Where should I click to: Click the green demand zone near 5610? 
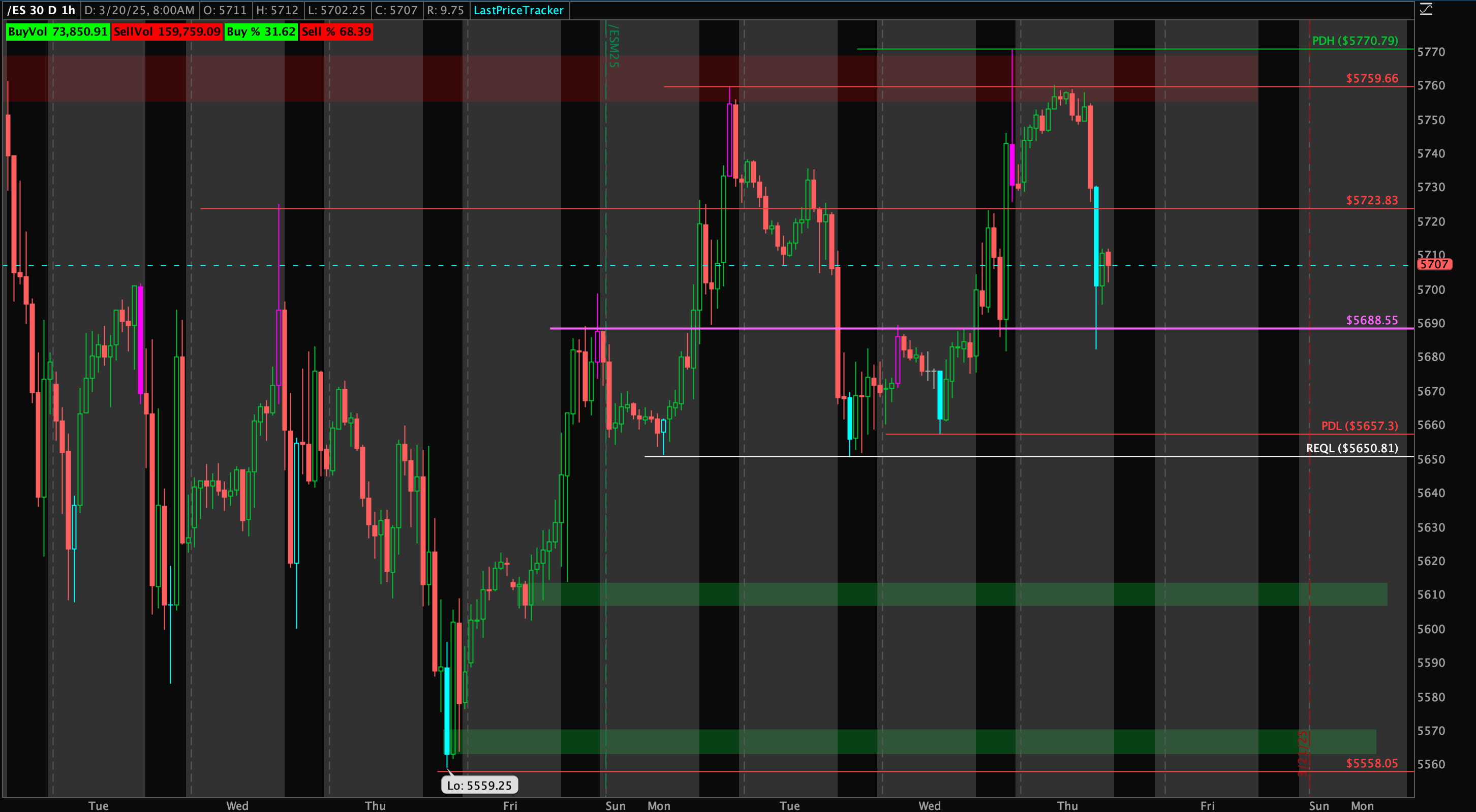point(917,594)
